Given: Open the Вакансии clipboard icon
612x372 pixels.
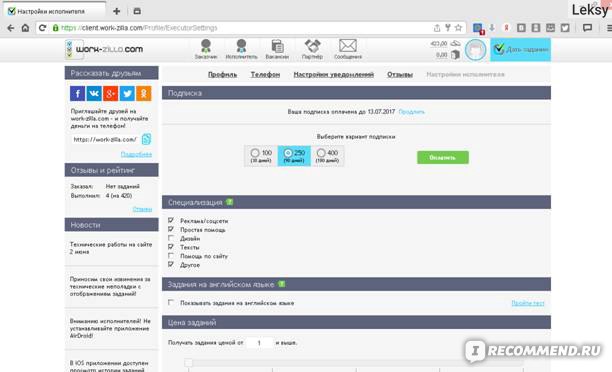Looking at the screenshot, I should point(277,49).
